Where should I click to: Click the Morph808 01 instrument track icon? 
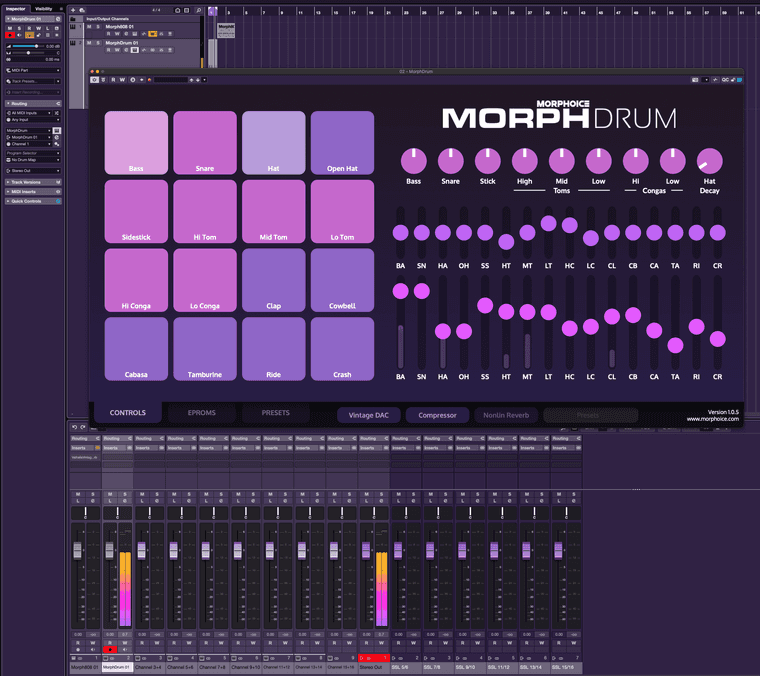(73, 27)
